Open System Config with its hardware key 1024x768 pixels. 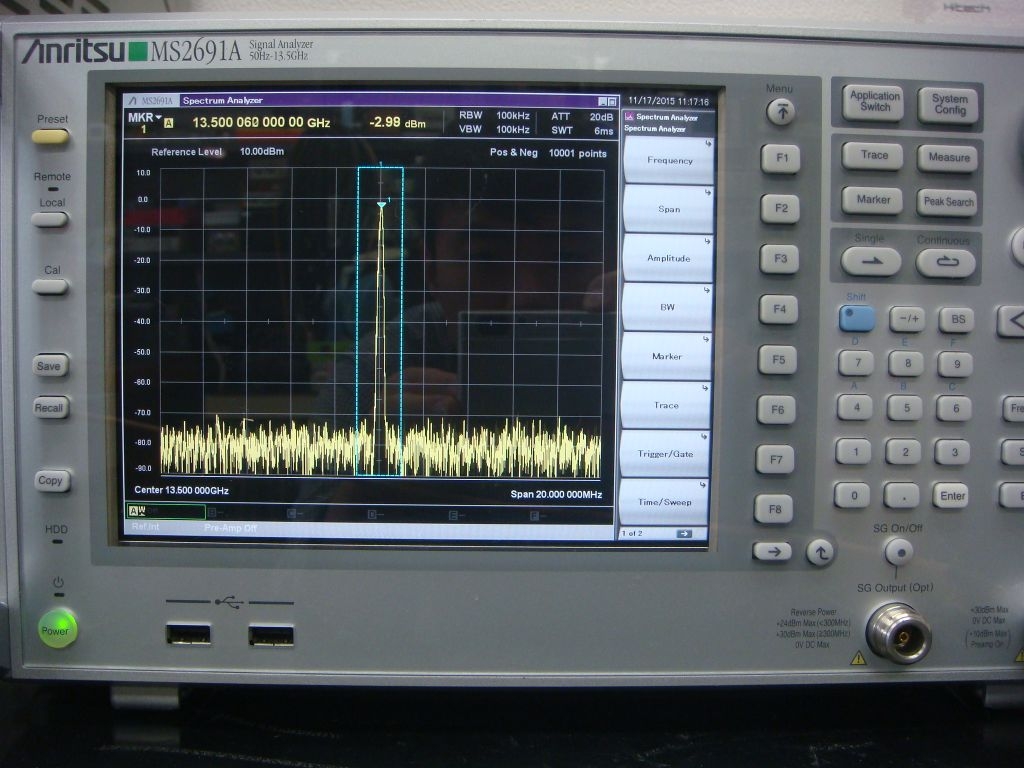[950, 104]
